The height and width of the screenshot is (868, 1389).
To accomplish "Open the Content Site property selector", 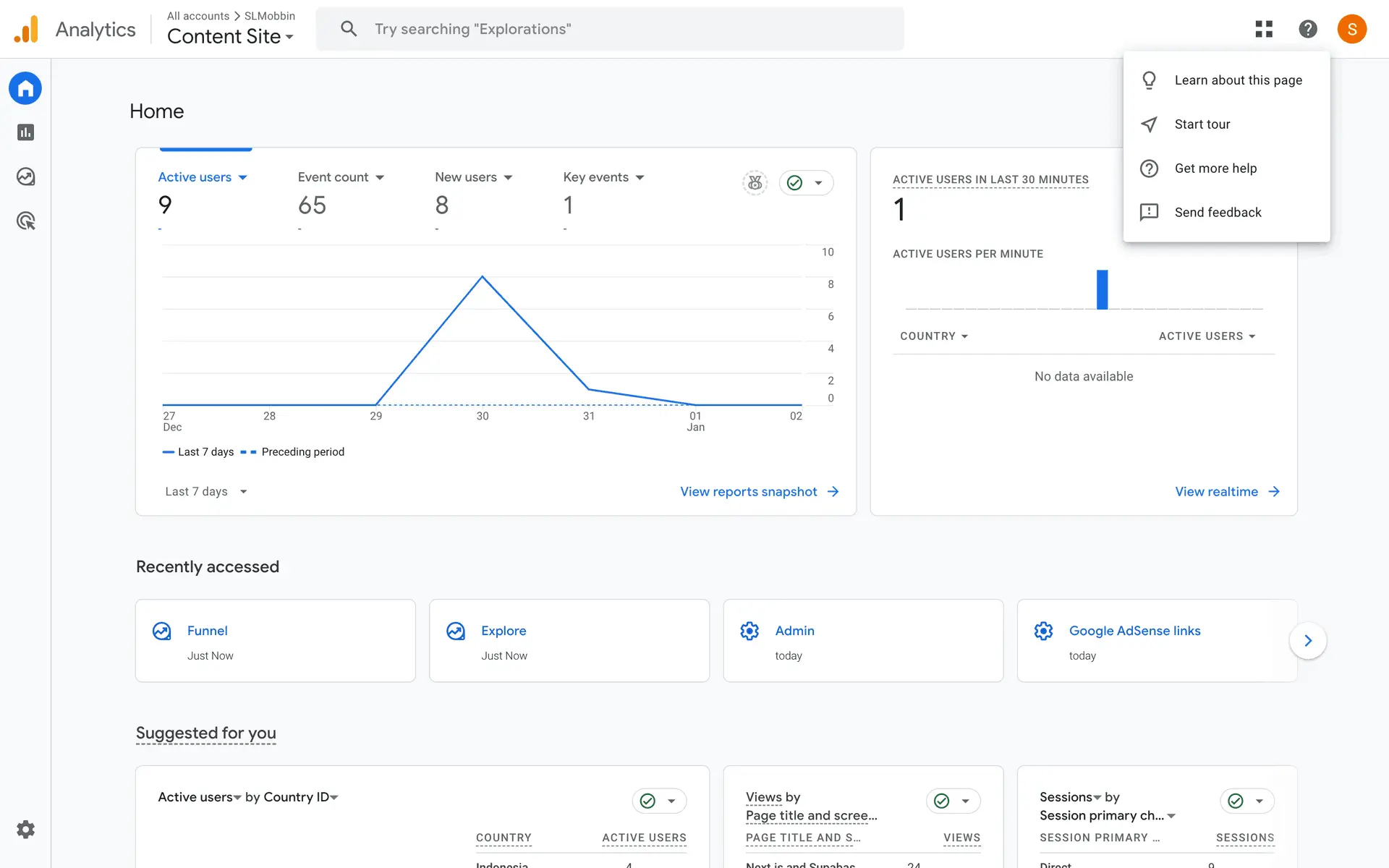I will click(230, 36).
